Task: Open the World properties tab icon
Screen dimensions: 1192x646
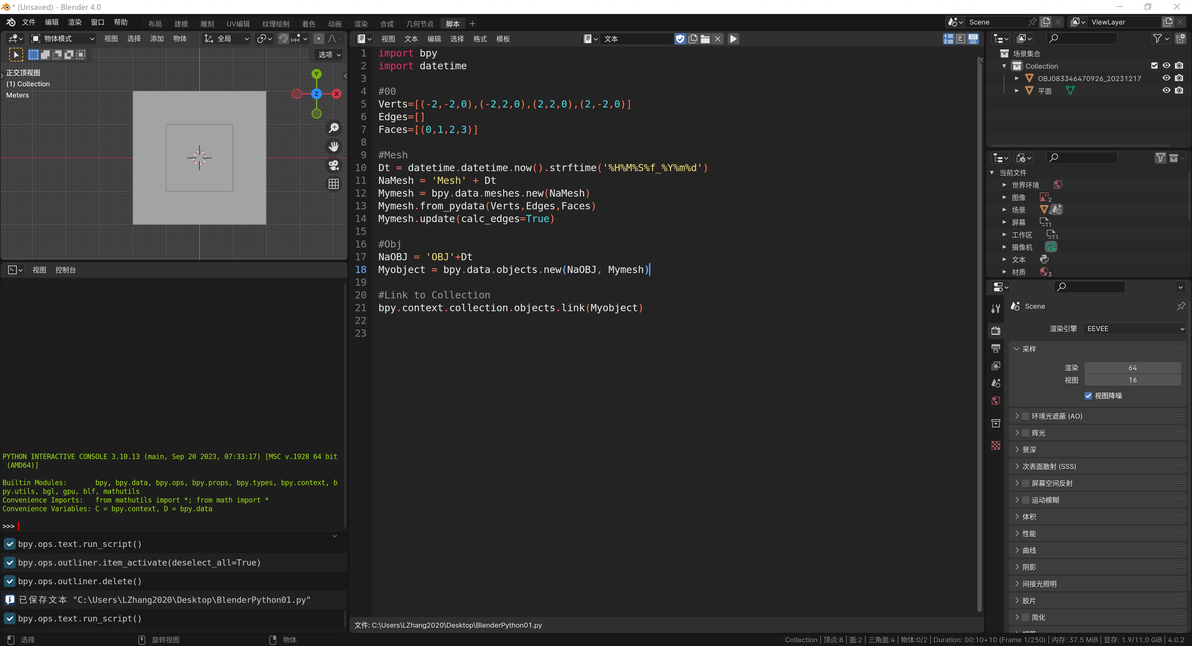Action: [x=996, y=401]
